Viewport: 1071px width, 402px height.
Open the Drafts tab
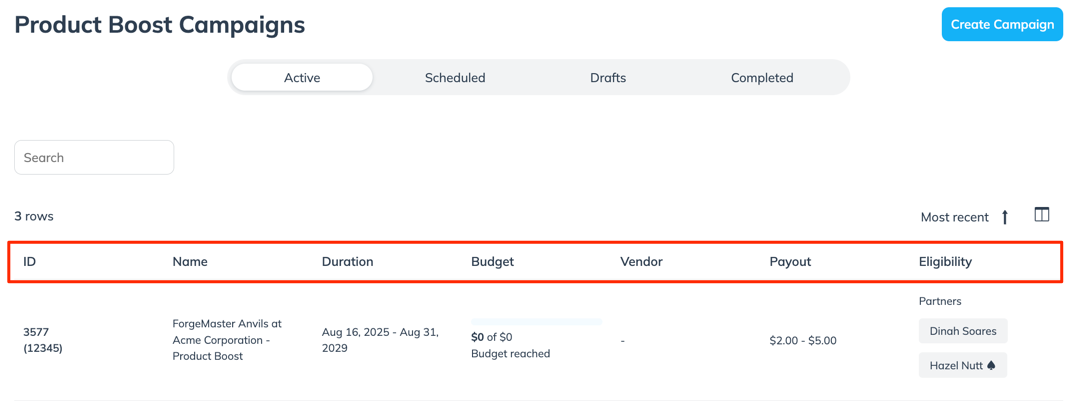pos(608,78)
